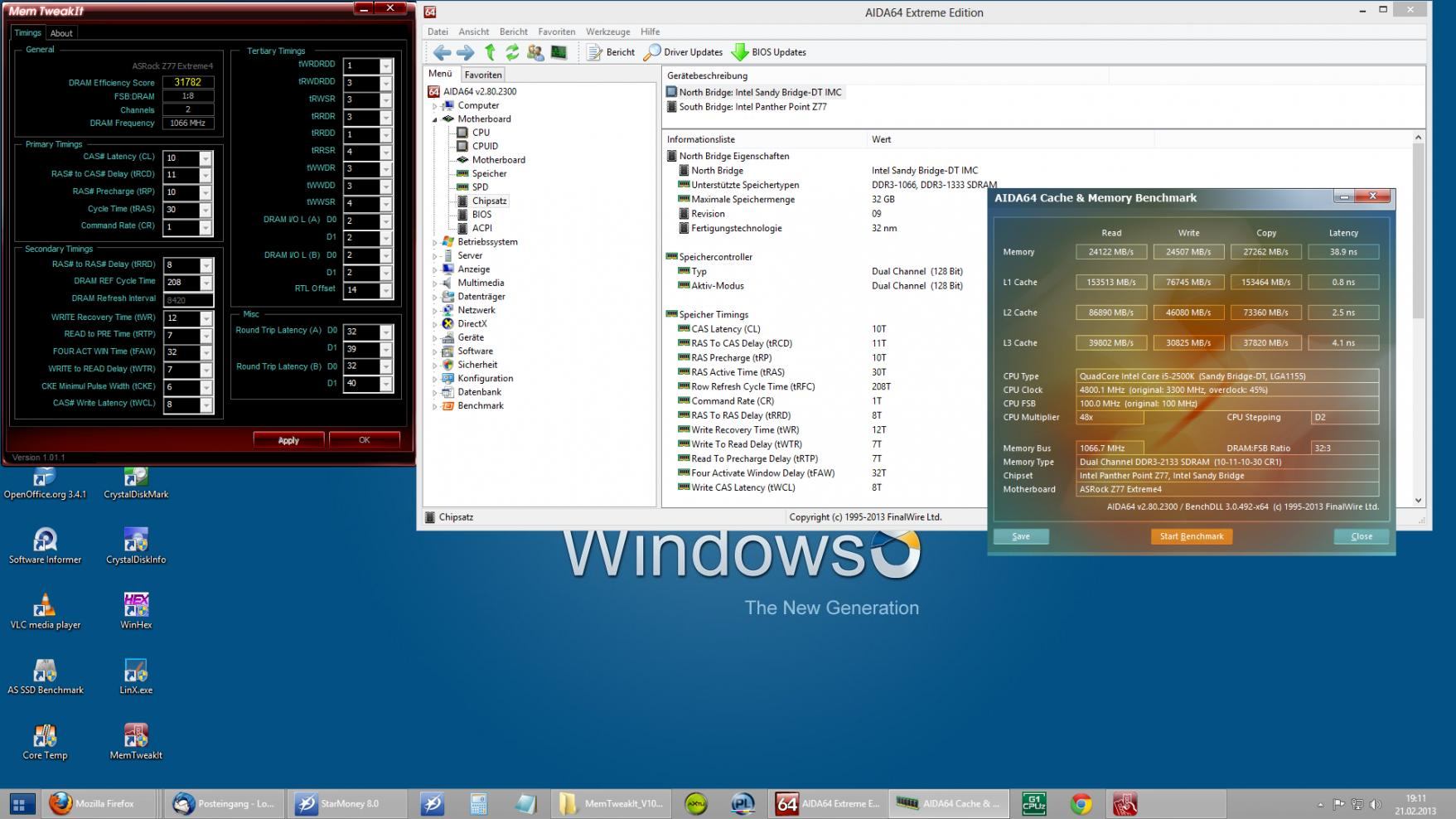Image resolution: width=1456 pixels, height=819 pixels.
Task: Switch to the Favoriten tab in AIDA64 sidebar
Action: pyautogui.click(x=482, y=75)
